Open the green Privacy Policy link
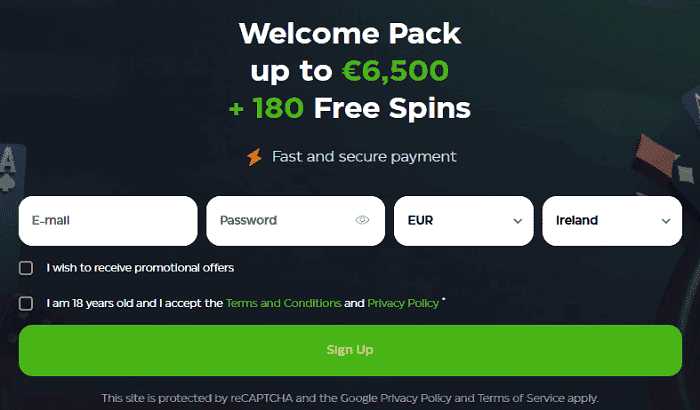Viewport: 700px width, 410px height. tap(403, 303)
